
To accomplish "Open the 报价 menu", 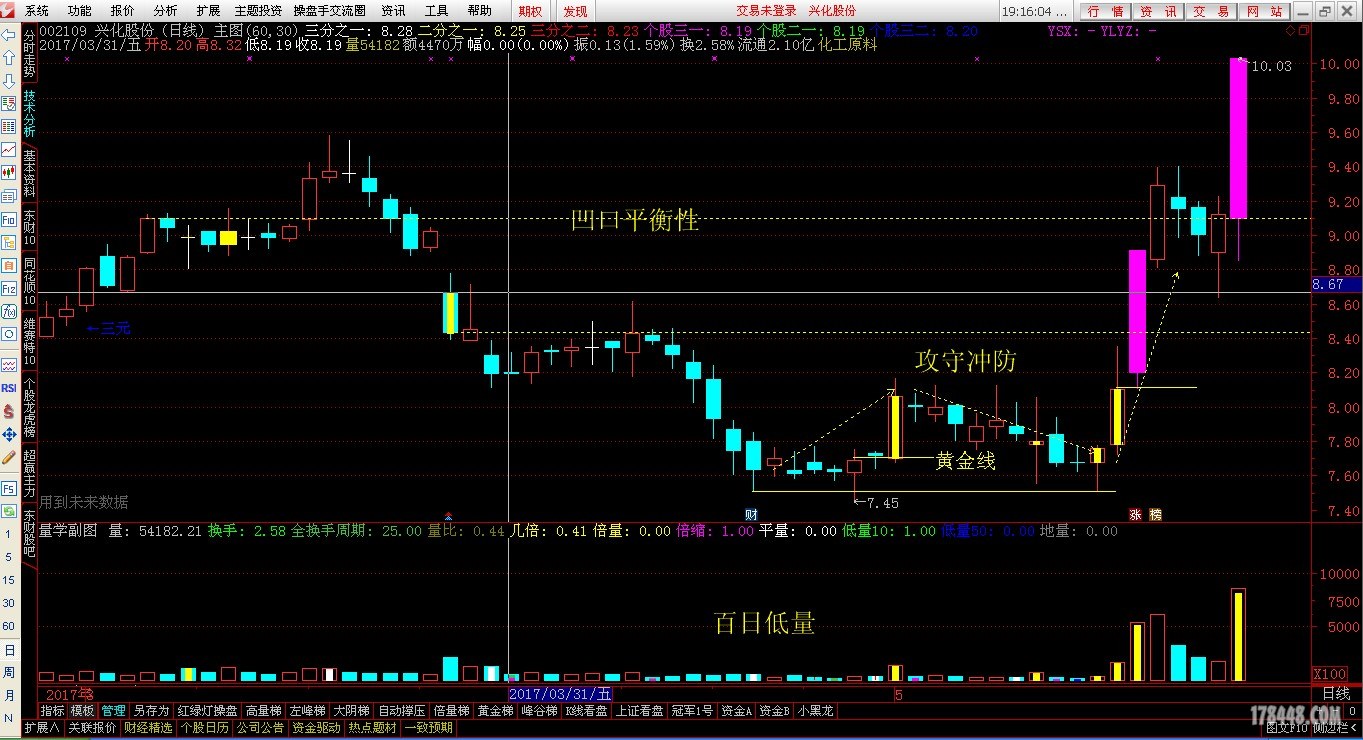I will click(122, 11).
